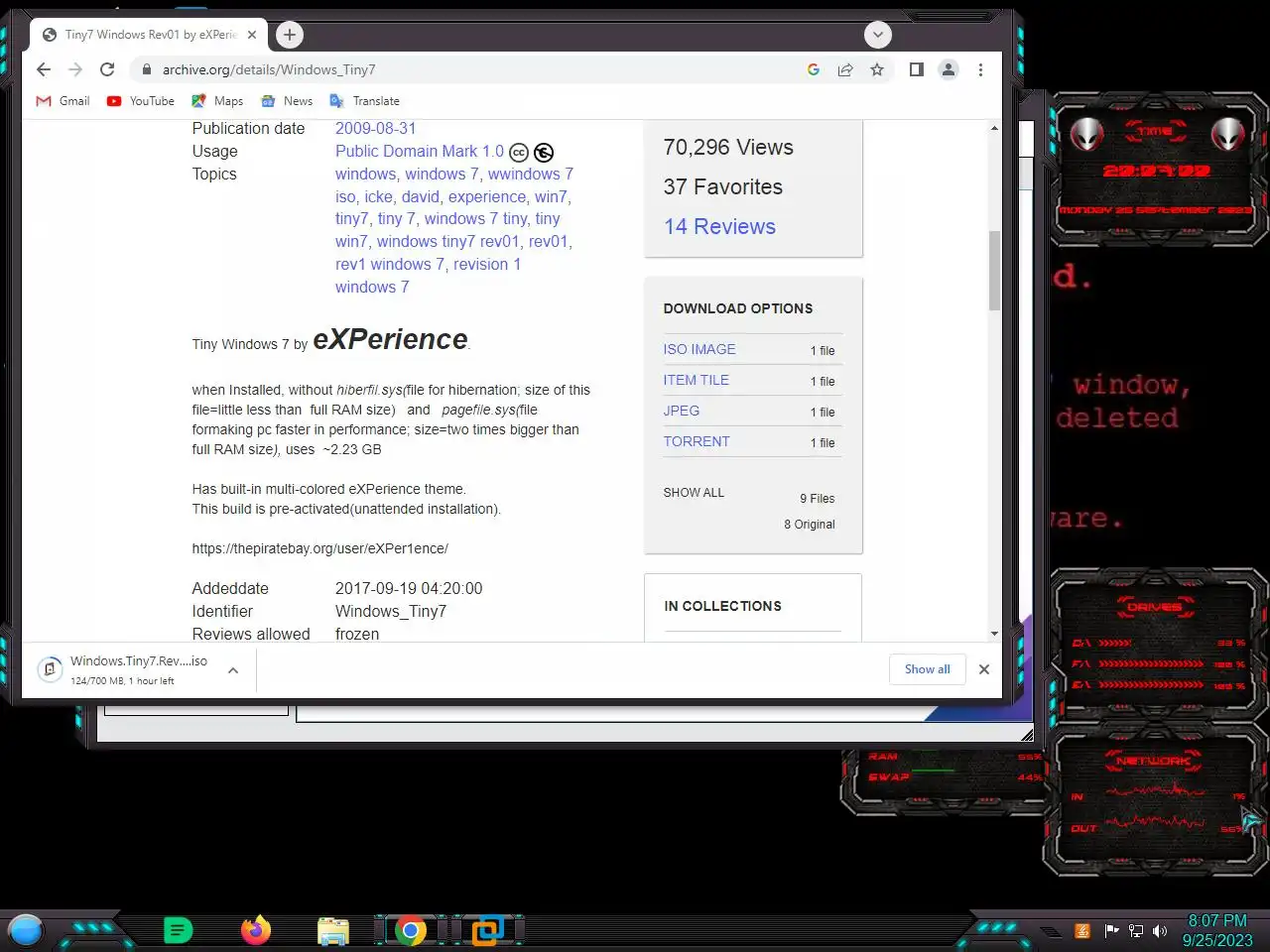Open the Windows.Tiny7.Rev iso download item
The image size is (1270, 952).
pyautogui.click(x=127, y=670)
